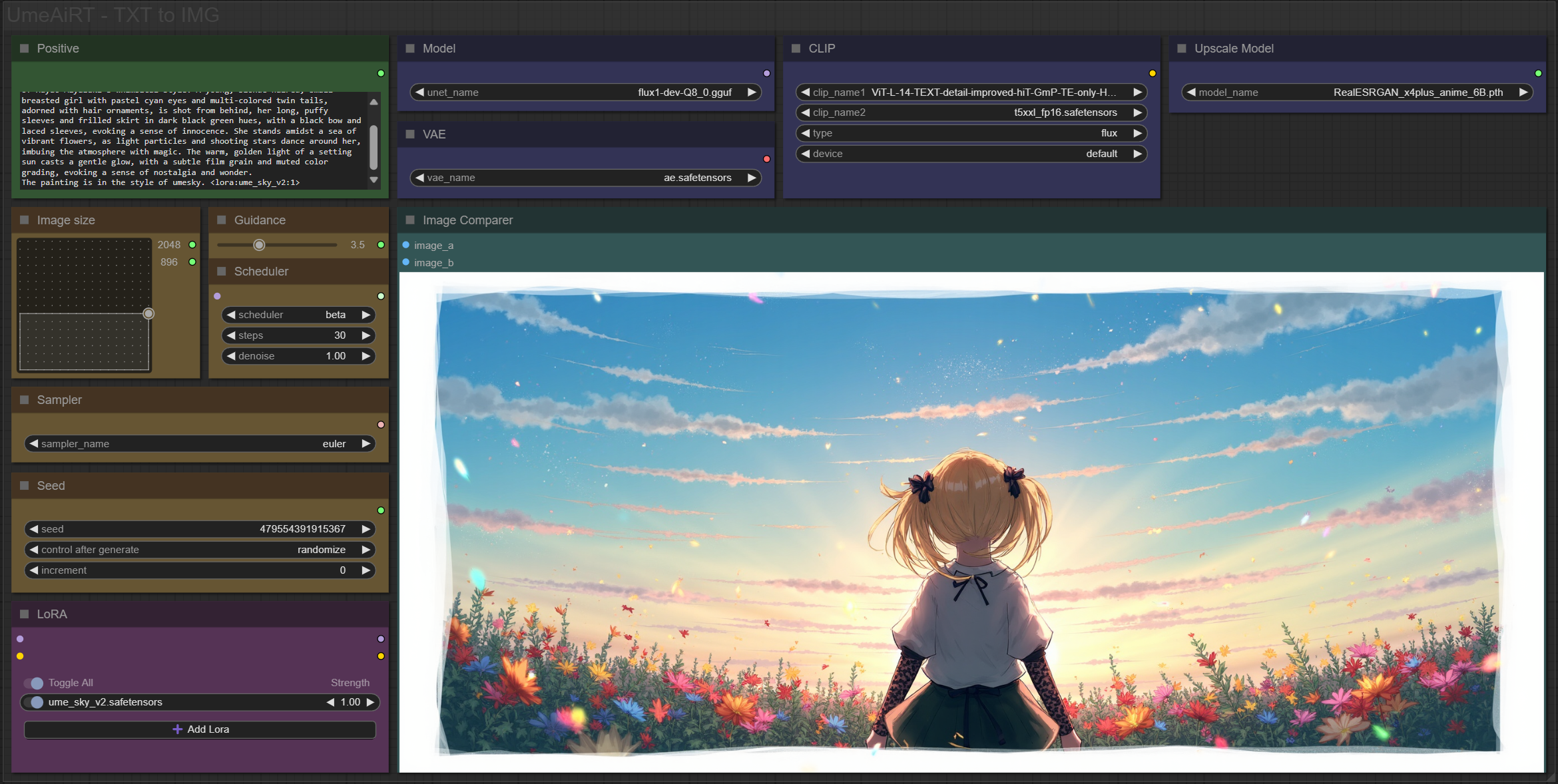Viewport: 1558px width, 784px height.
Task: Increase ume_sky_v2 LoRA strength with right arrow
Action: click(370, 702)
